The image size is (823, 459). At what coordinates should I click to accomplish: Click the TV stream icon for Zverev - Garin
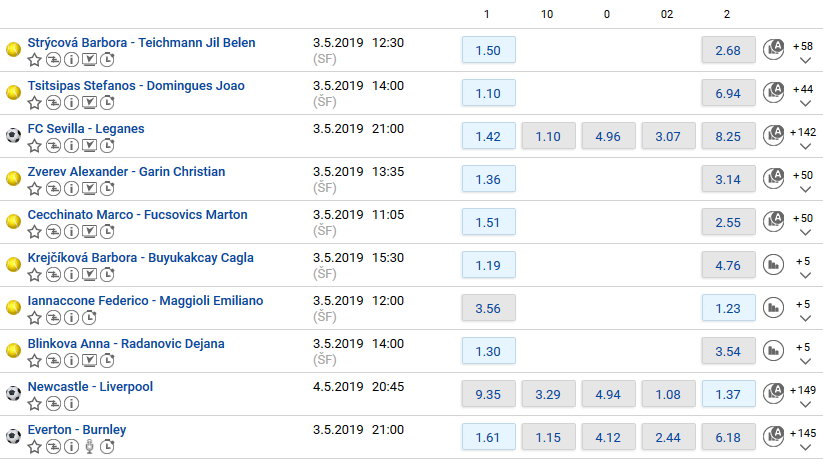point(90,189)
